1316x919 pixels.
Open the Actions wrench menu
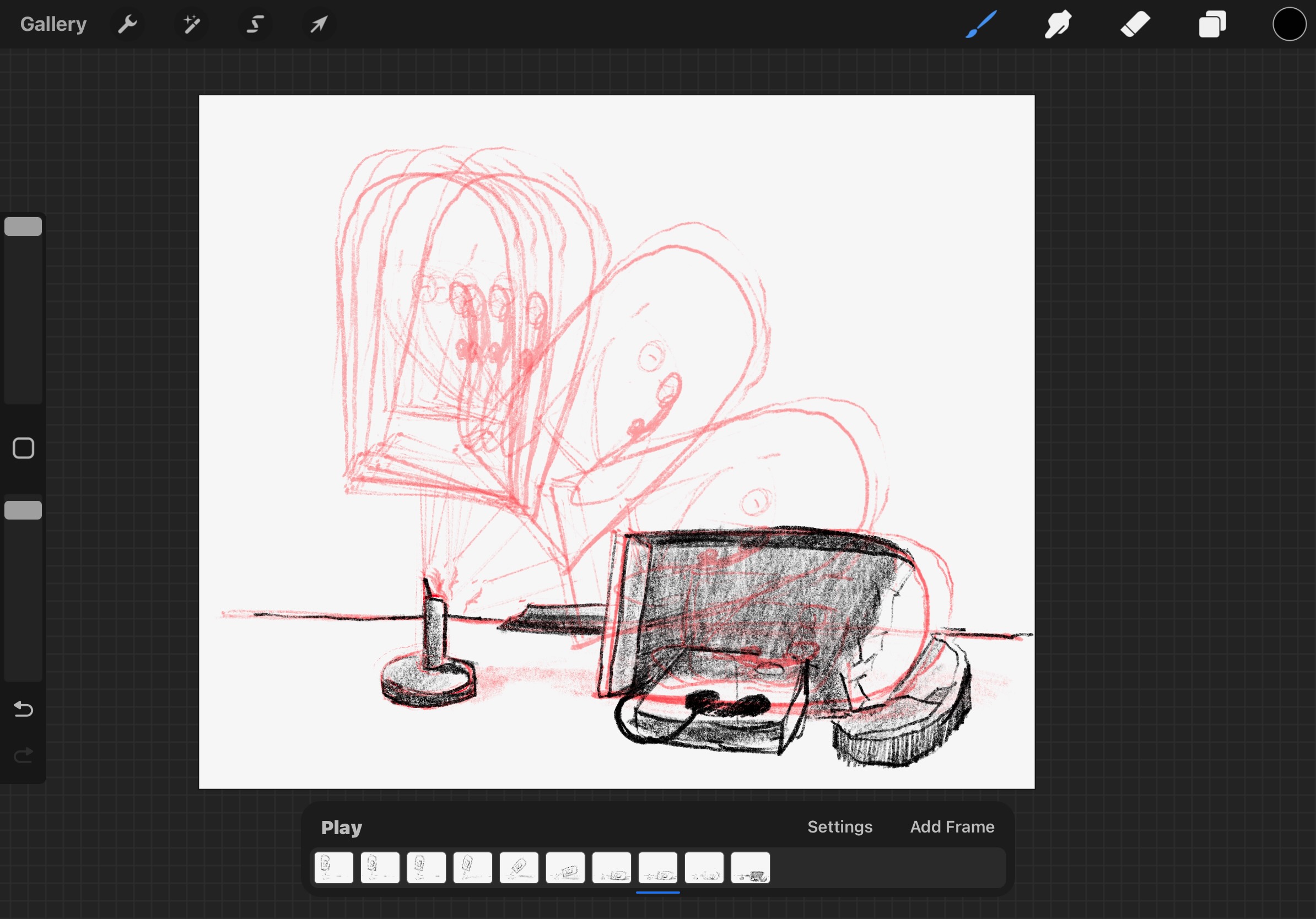click(127, 24)
